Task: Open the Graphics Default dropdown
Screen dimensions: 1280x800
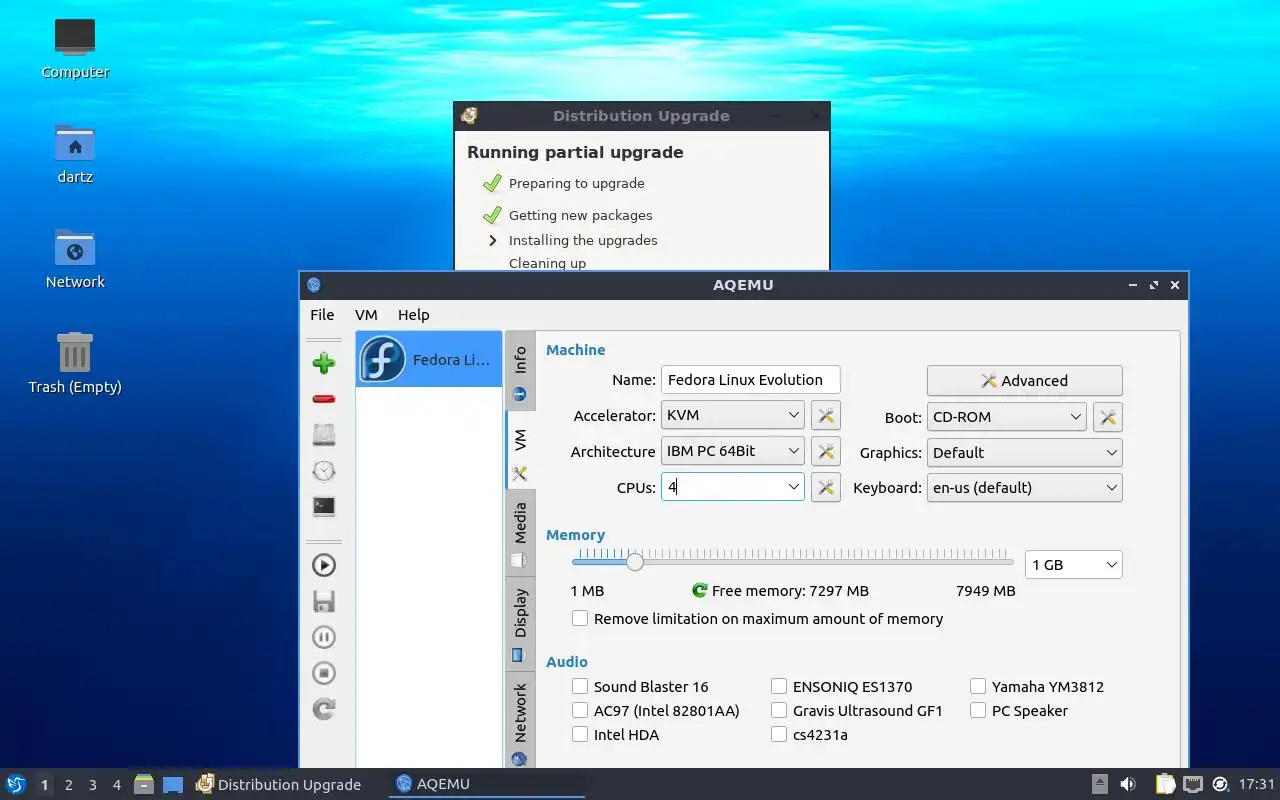Action: pyautogui.click(x=1025, y=452)
